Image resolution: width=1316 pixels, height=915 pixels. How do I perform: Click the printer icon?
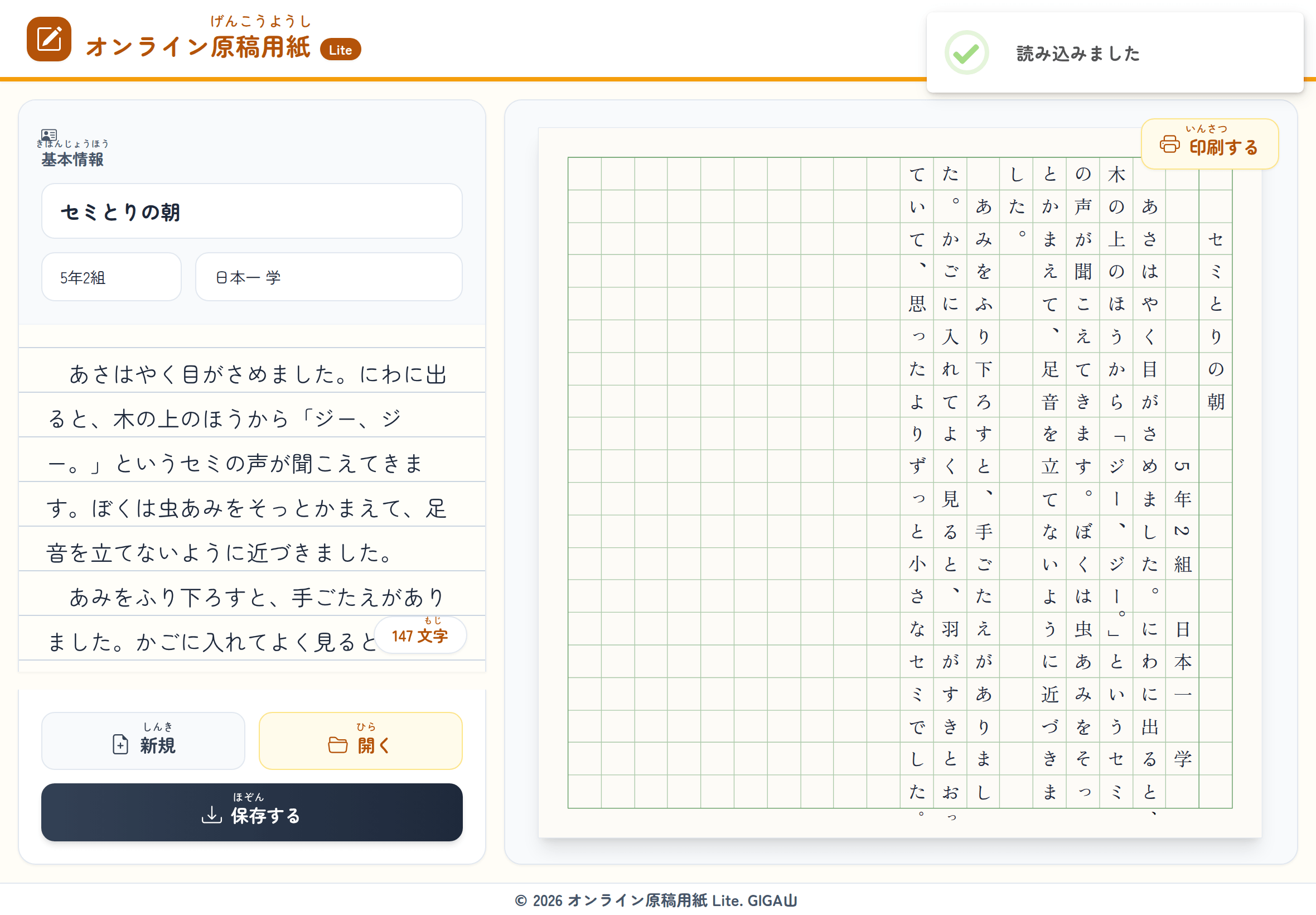pos(1170,145)
